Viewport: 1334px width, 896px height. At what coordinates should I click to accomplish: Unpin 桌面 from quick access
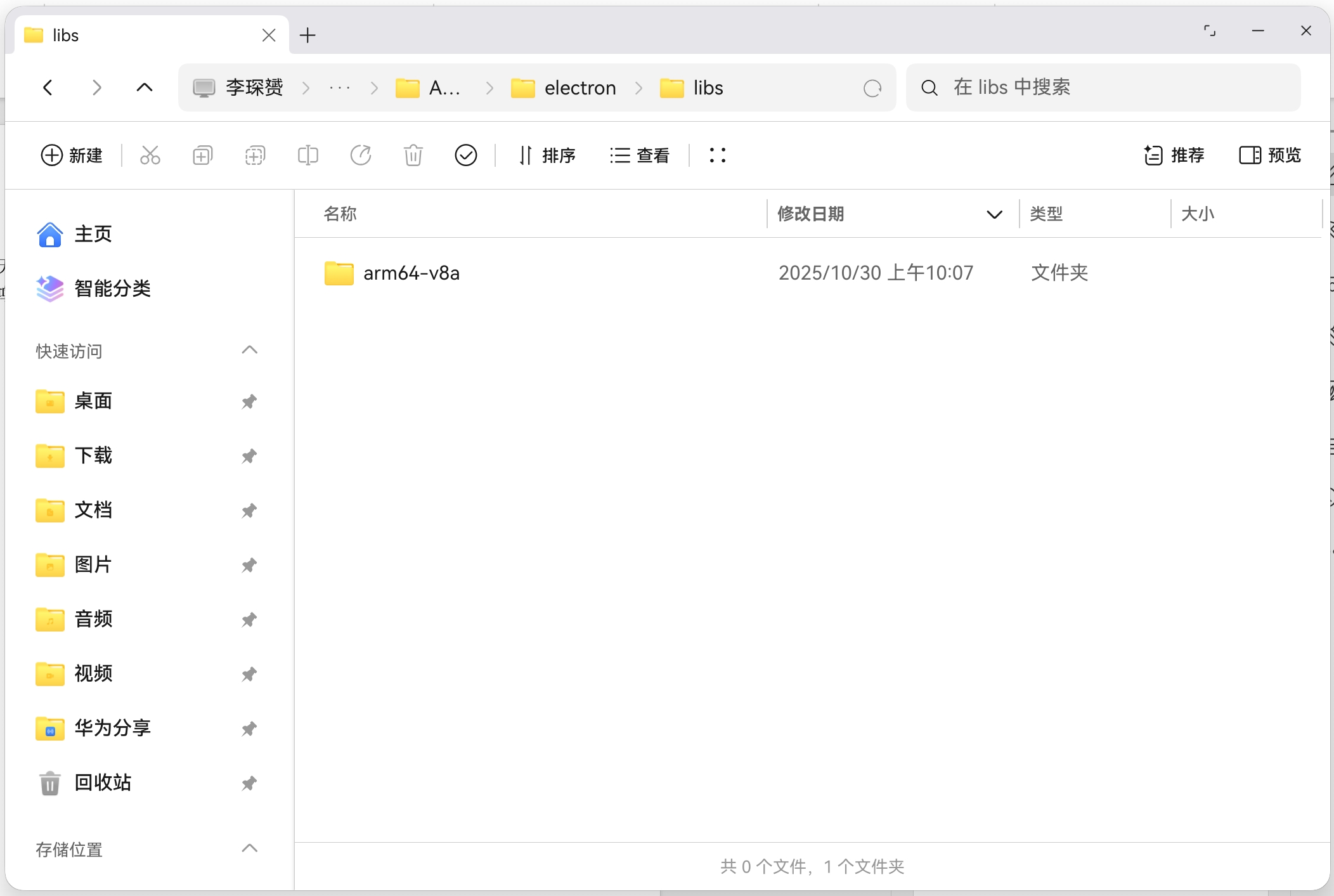pyautogui.click(x=249, y=401)
